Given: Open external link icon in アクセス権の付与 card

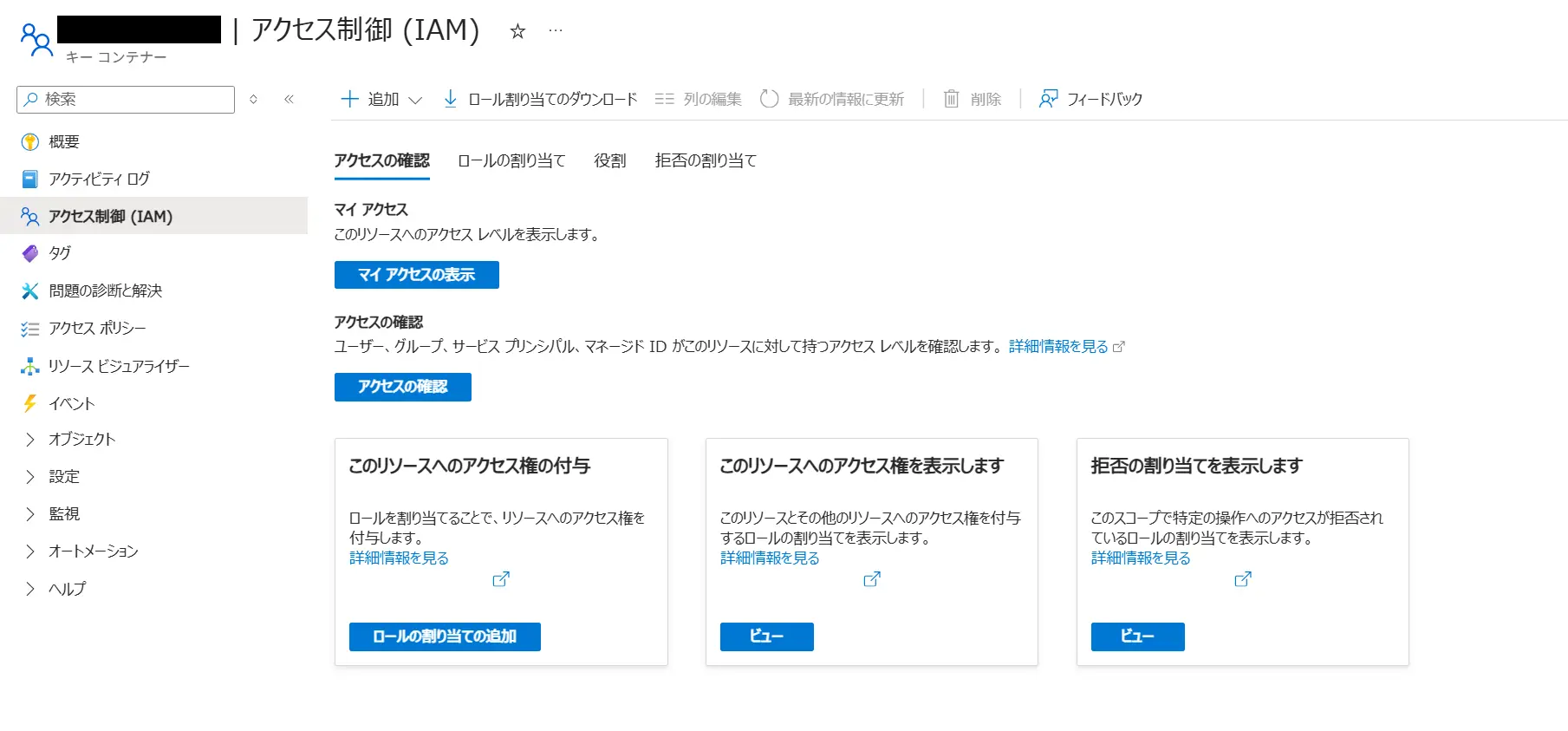Looking at the screenshot, I should pyautogui.click(x=501, y=578).
